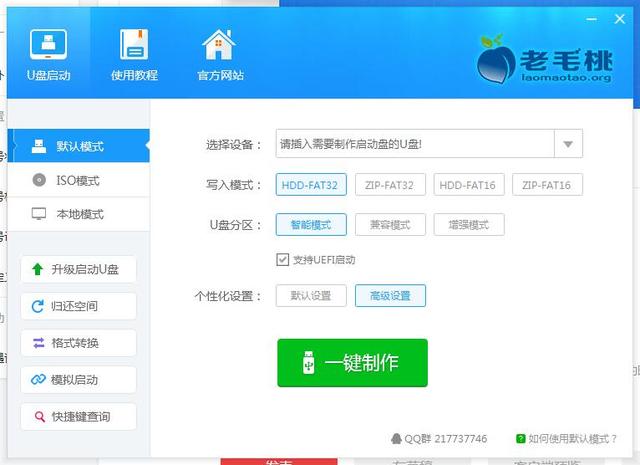Toggle the 支持UEFI启动 checkbox

pyautogui.click(x=282, y=260)
